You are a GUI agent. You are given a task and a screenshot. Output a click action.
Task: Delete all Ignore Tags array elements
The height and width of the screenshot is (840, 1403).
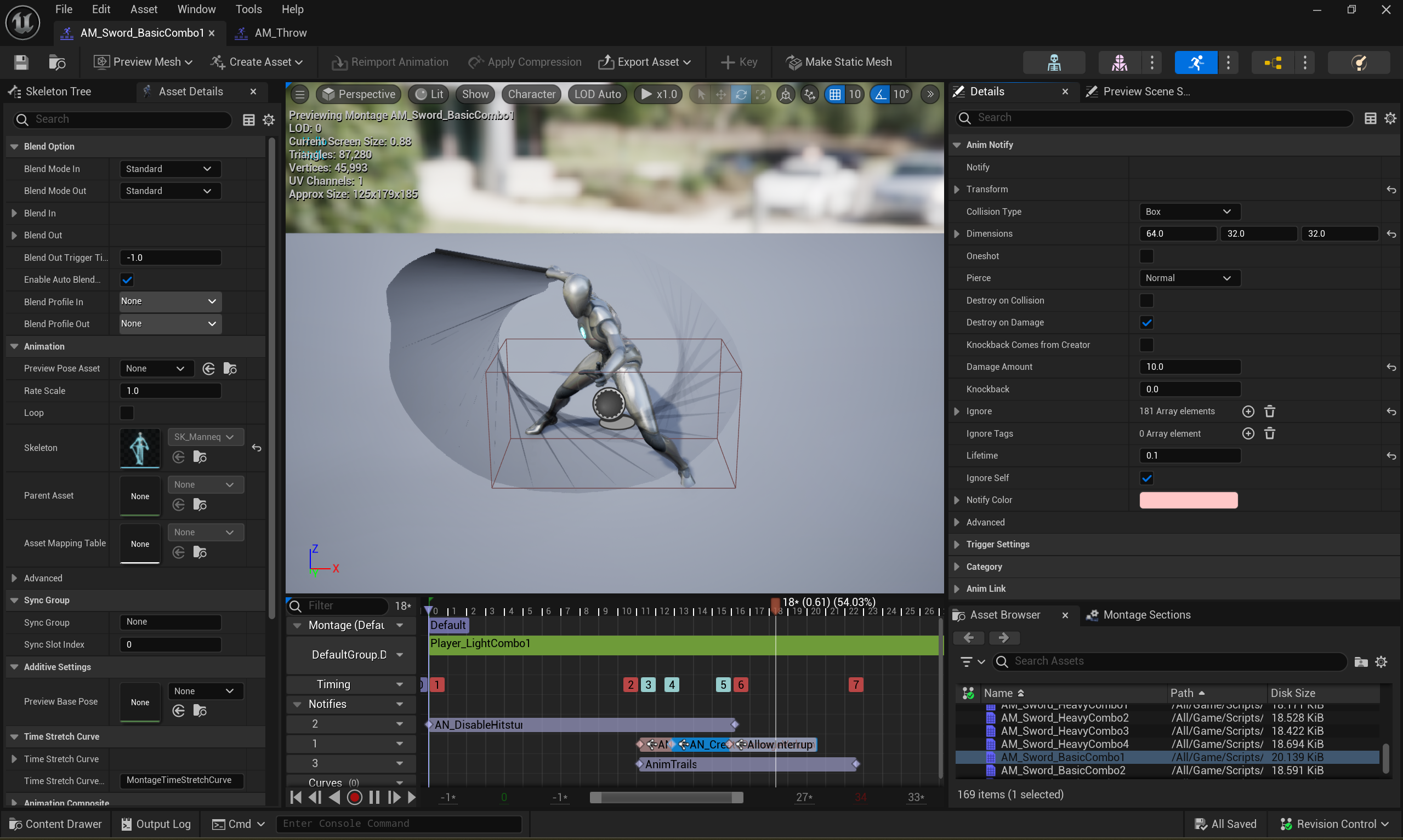pos(1269,433)
